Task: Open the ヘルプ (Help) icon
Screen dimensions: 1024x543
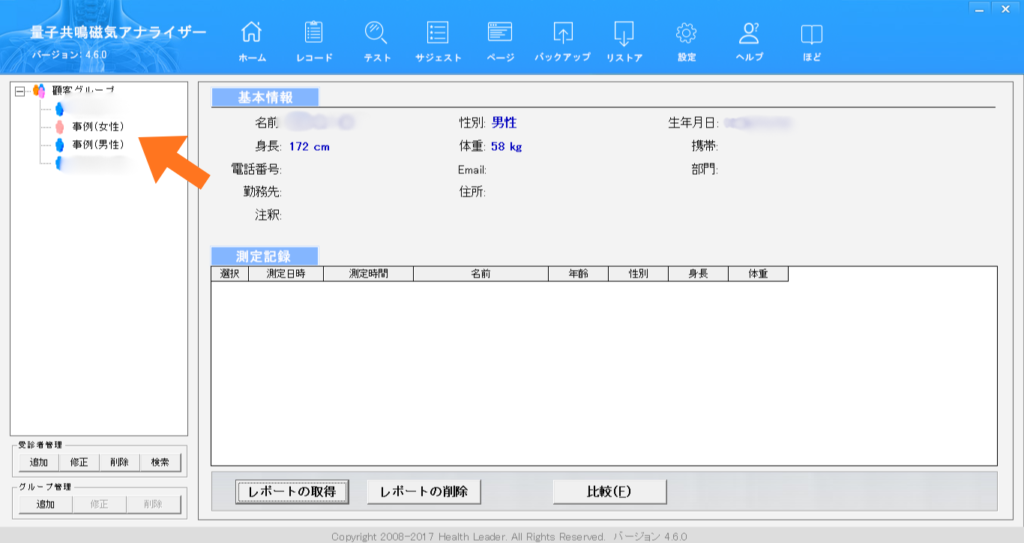Action: click(749, 33)
